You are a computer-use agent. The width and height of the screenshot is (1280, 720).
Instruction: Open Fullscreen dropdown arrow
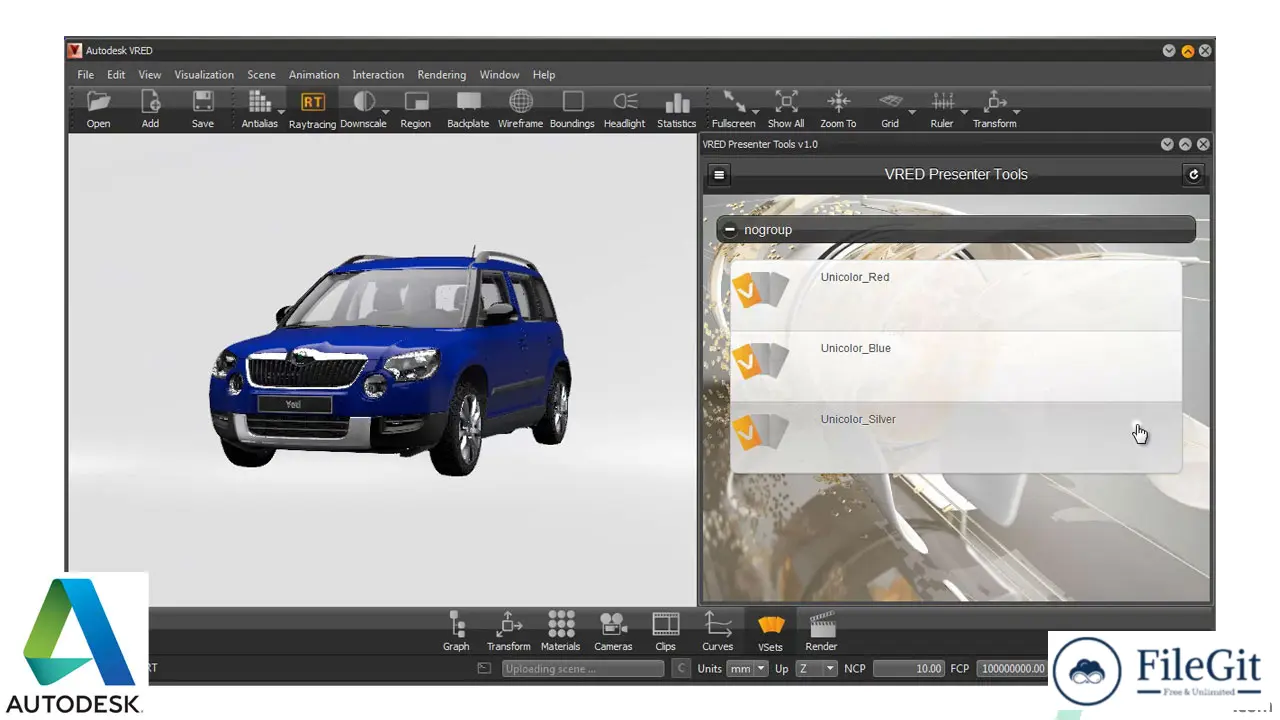756,111
